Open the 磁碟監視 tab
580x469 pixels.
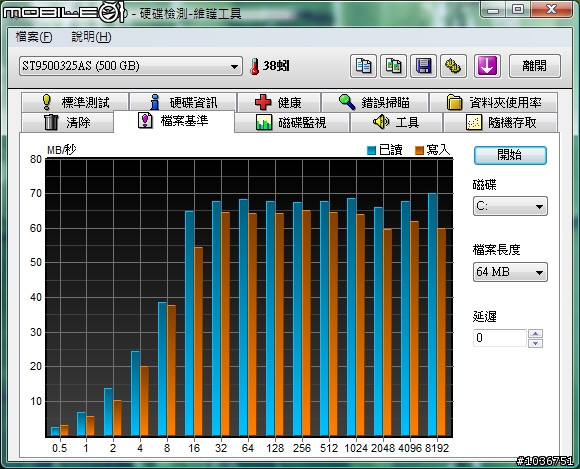(292, 122)
